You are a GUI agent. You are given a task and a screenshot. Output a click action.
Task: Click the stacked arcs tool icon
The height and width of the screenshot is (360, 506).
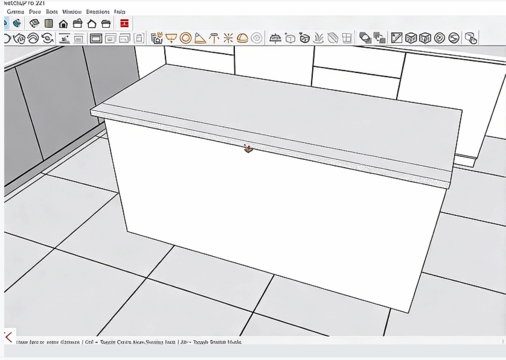click(x=33, y=38)
